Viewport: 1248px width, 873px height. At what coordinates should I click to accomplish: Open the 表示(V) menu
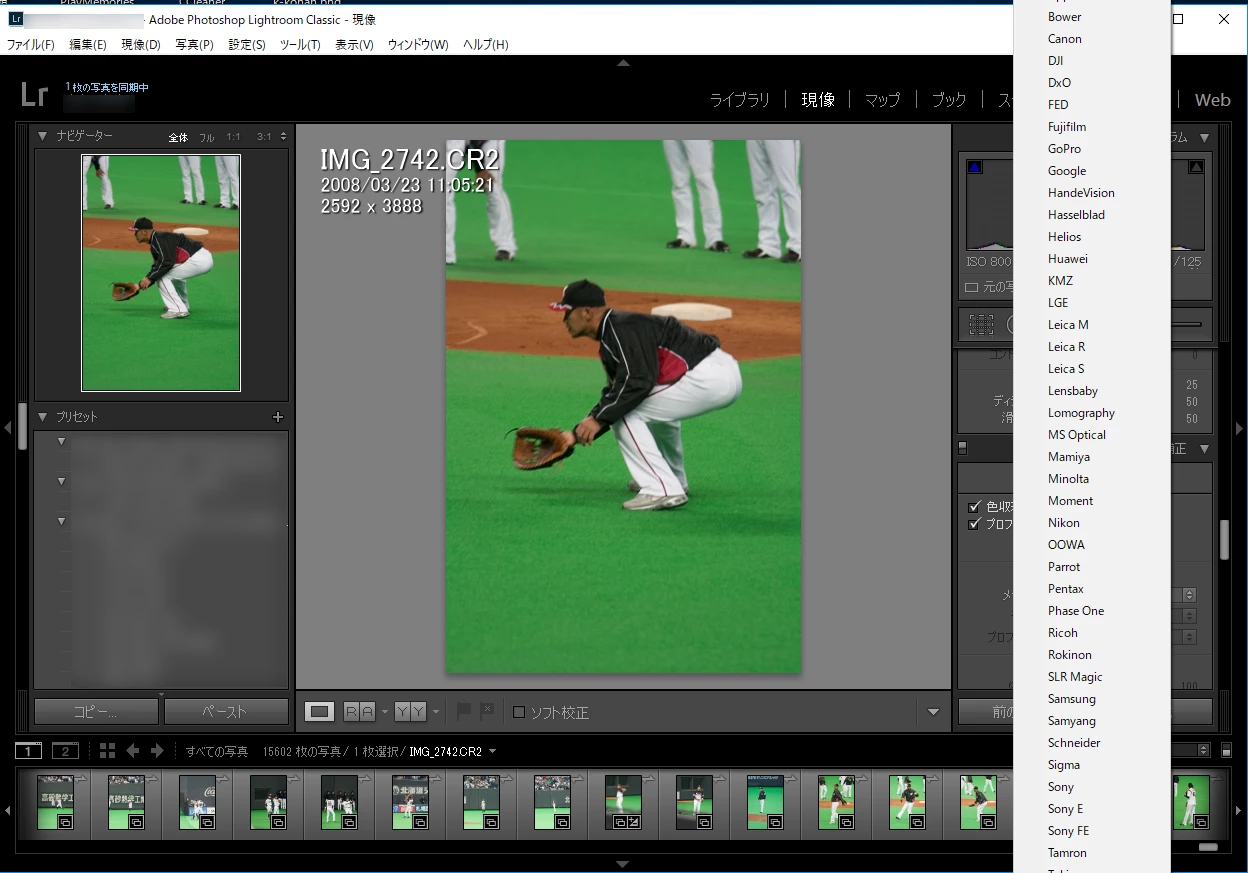pyautogui.click(x=354, y=45)
